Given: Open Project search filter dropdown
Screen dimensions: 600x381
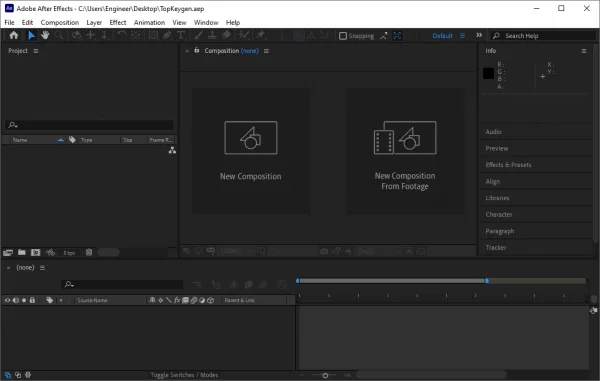Looking at the screenshot, I should (x=13, y=125).
